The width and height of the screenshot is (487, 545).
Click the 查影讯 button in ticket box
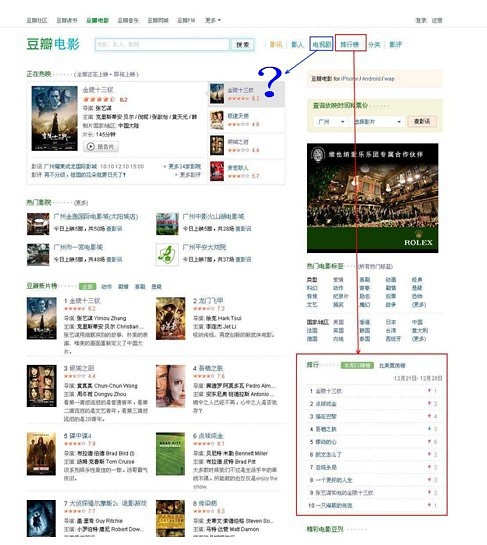coord(422,121)
